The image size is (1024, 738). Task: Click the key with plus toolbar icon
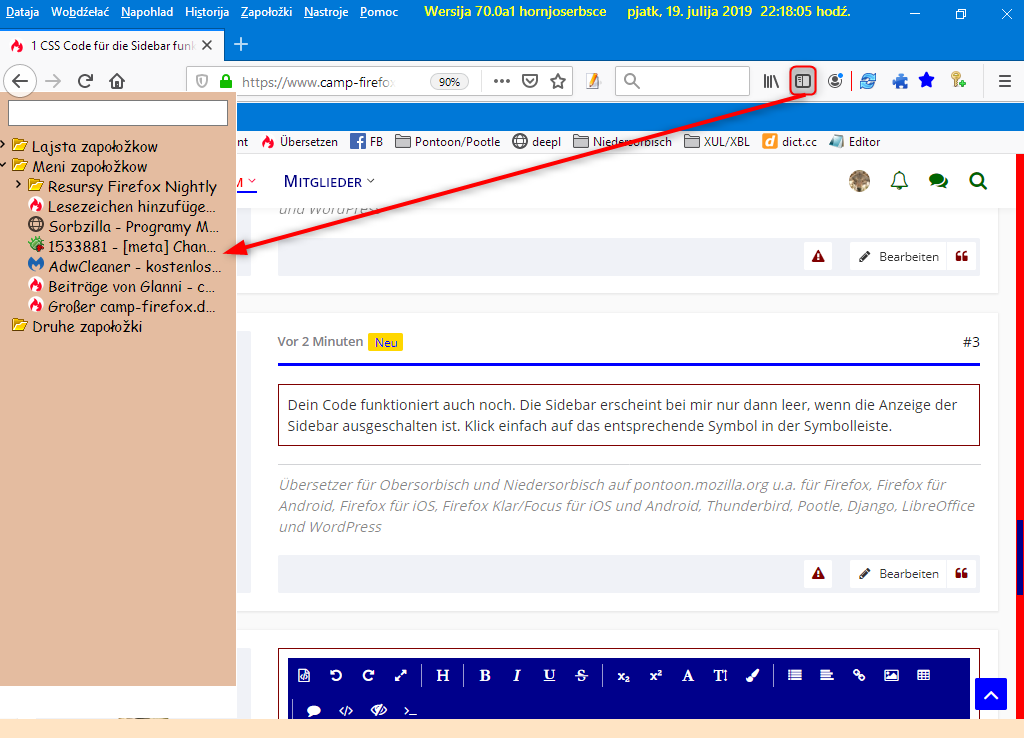958,80
